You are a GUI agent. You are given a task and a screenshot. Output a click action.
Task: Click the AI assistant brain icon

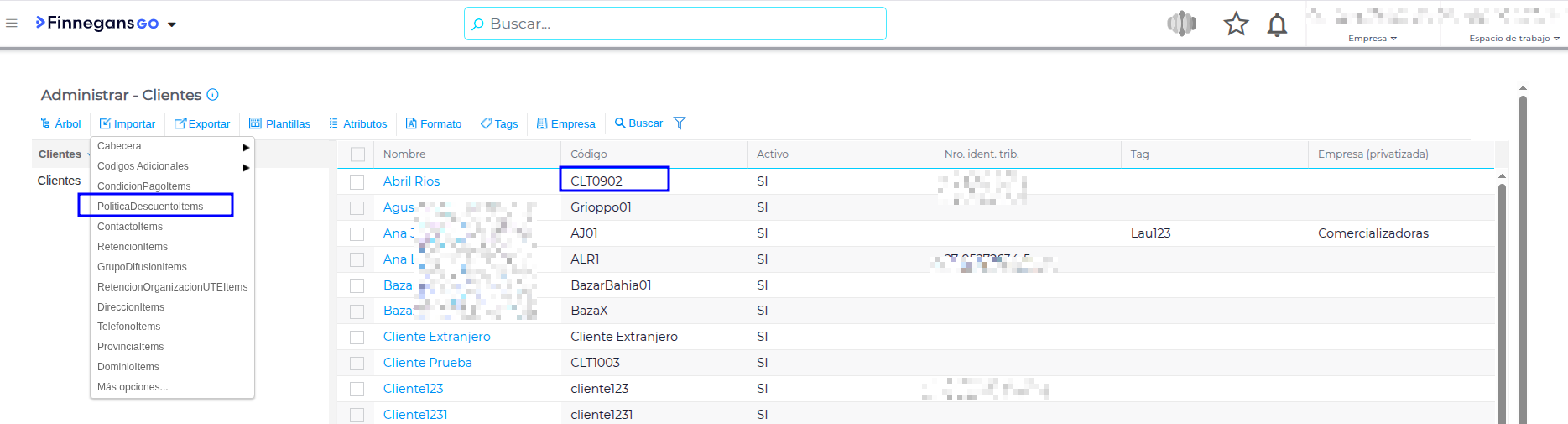coord(1181,24)
